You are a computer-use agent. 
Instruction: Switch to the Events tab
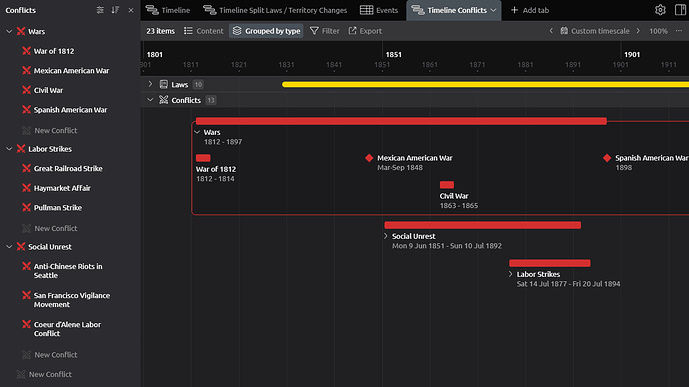click(x=379, y=10)
